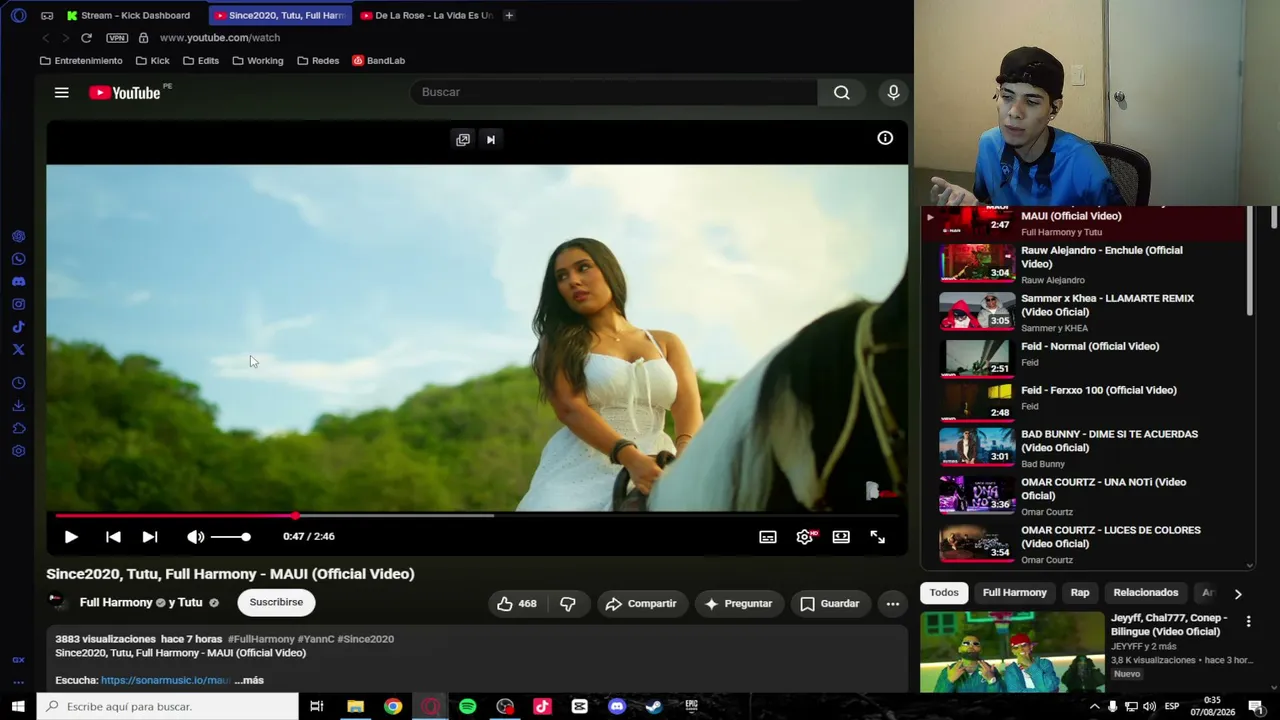Play Rauw Alejandro - Enchule from playlist
The image size is (1280, 720).
pos(1088,264)
